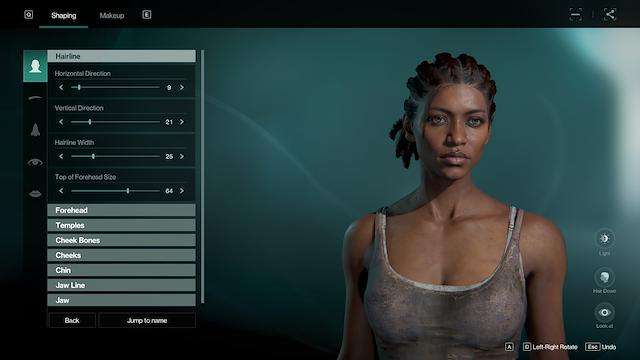Increase Top of Forehead Size with right arrow

click(182, 191)
